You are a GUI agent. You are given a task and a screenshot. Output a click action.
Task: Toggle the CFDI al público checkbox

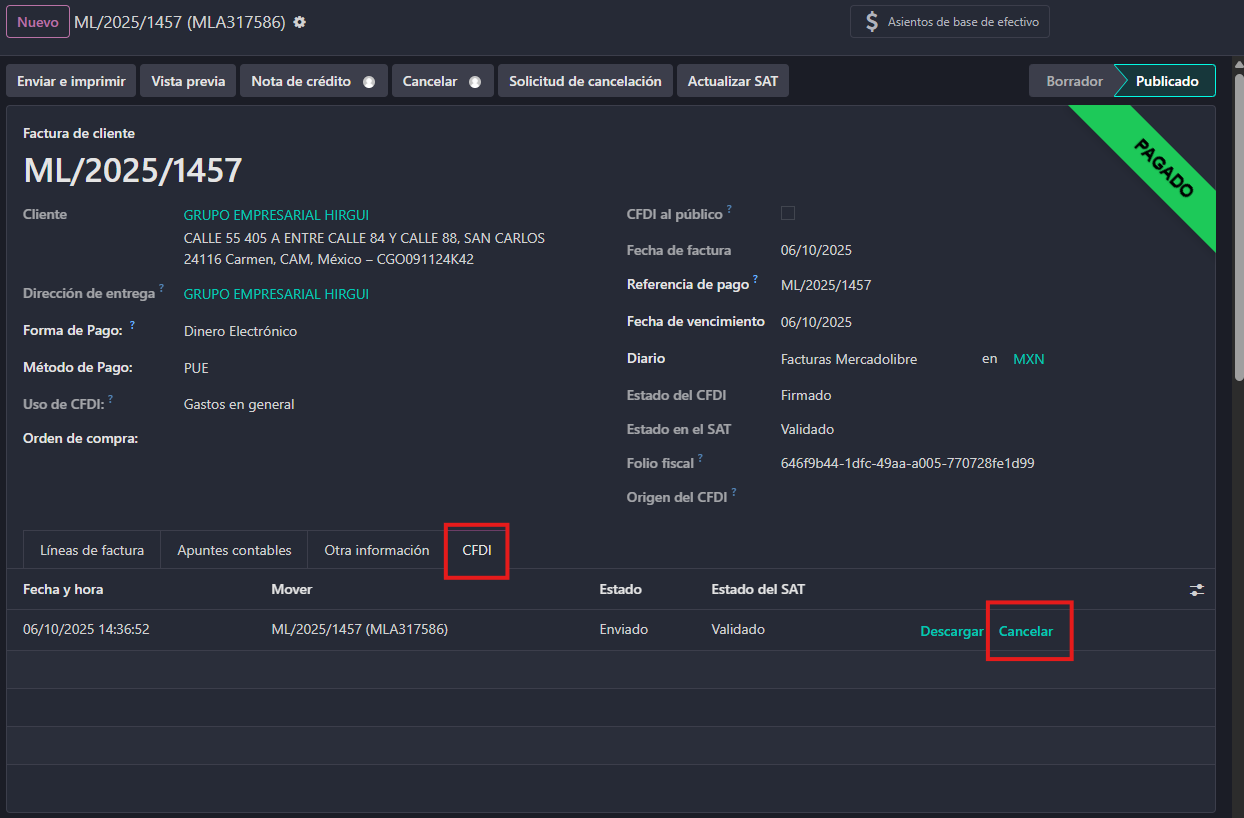click(788, 213)
